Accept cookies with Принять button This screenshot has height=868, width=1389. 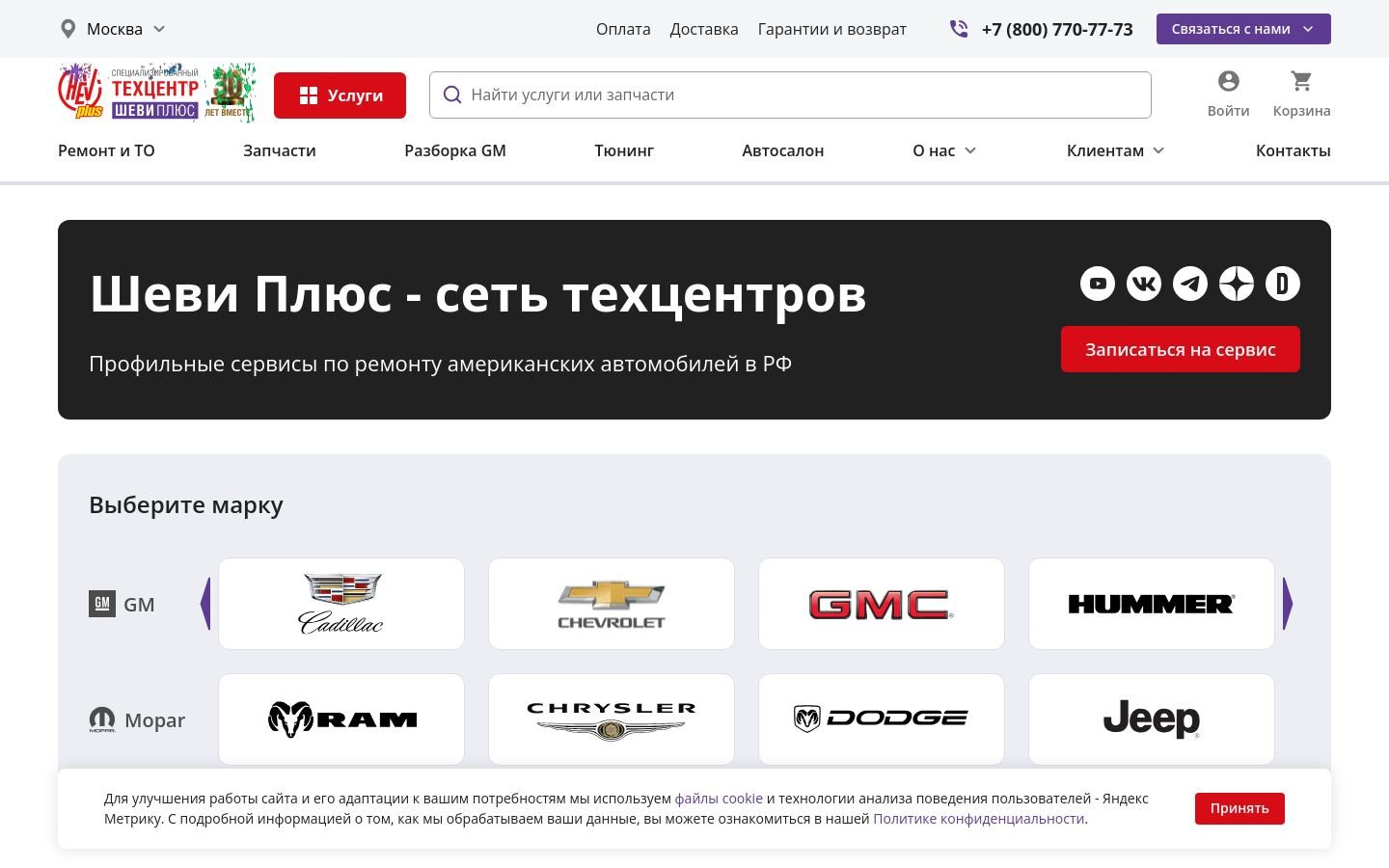tap(1239, 808)
